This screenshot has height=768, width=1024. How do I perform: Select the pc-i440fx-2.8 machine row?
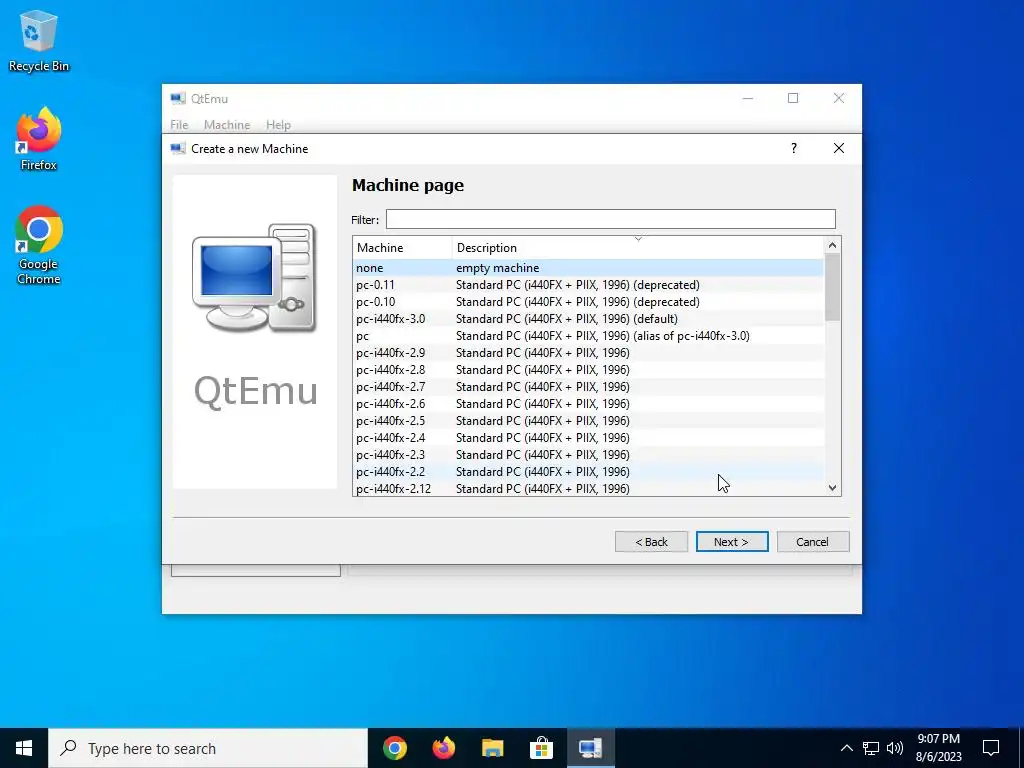point(588,370)
